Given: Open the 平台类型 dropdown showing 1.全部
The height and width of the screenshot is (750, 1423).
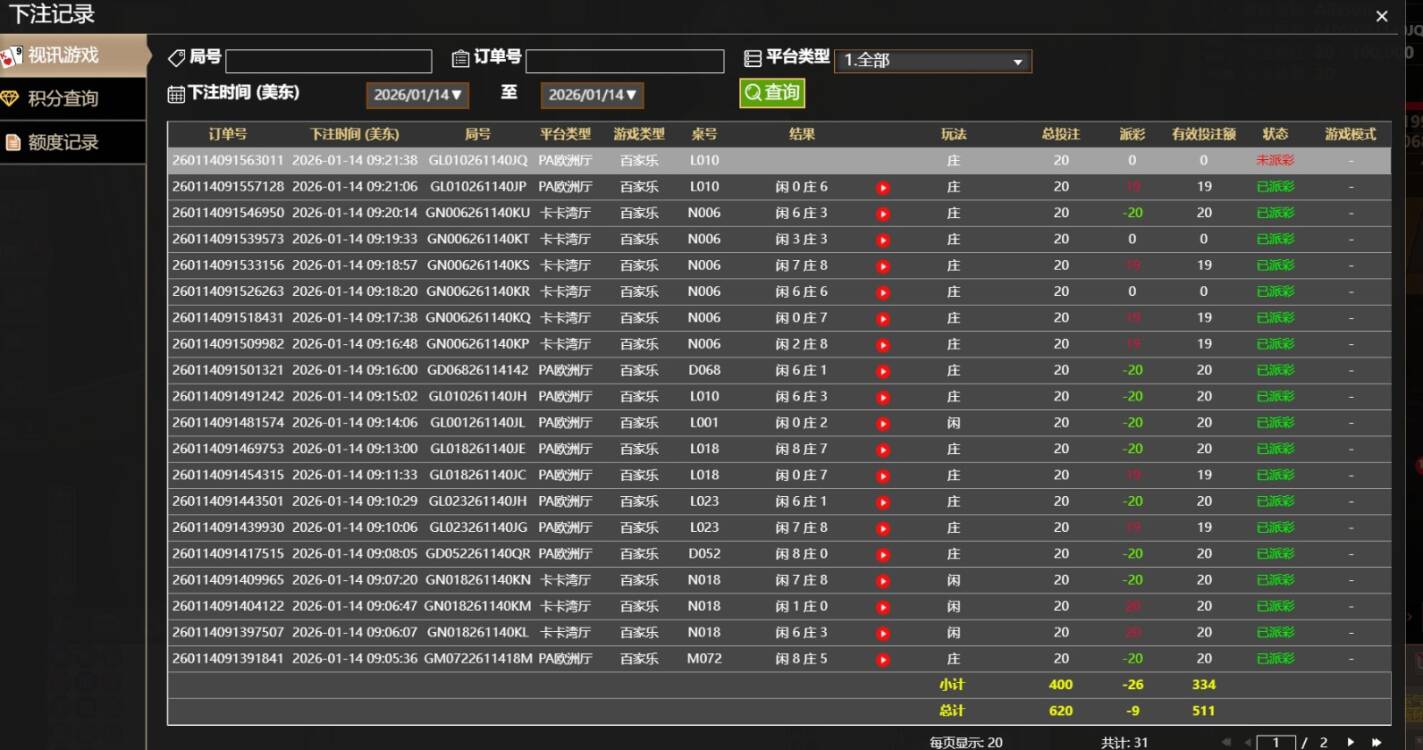Looking at the screenshot, I should [x=932, y=60].
